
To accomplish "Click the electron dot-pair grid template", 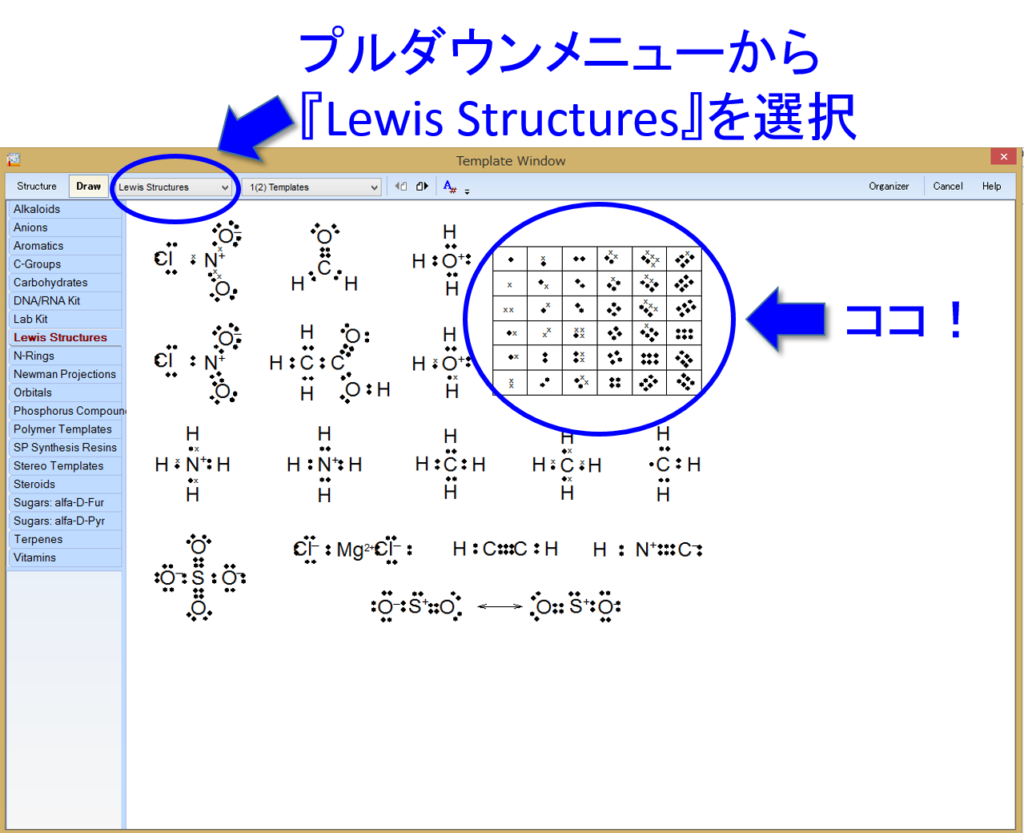I will click(598, 320).
